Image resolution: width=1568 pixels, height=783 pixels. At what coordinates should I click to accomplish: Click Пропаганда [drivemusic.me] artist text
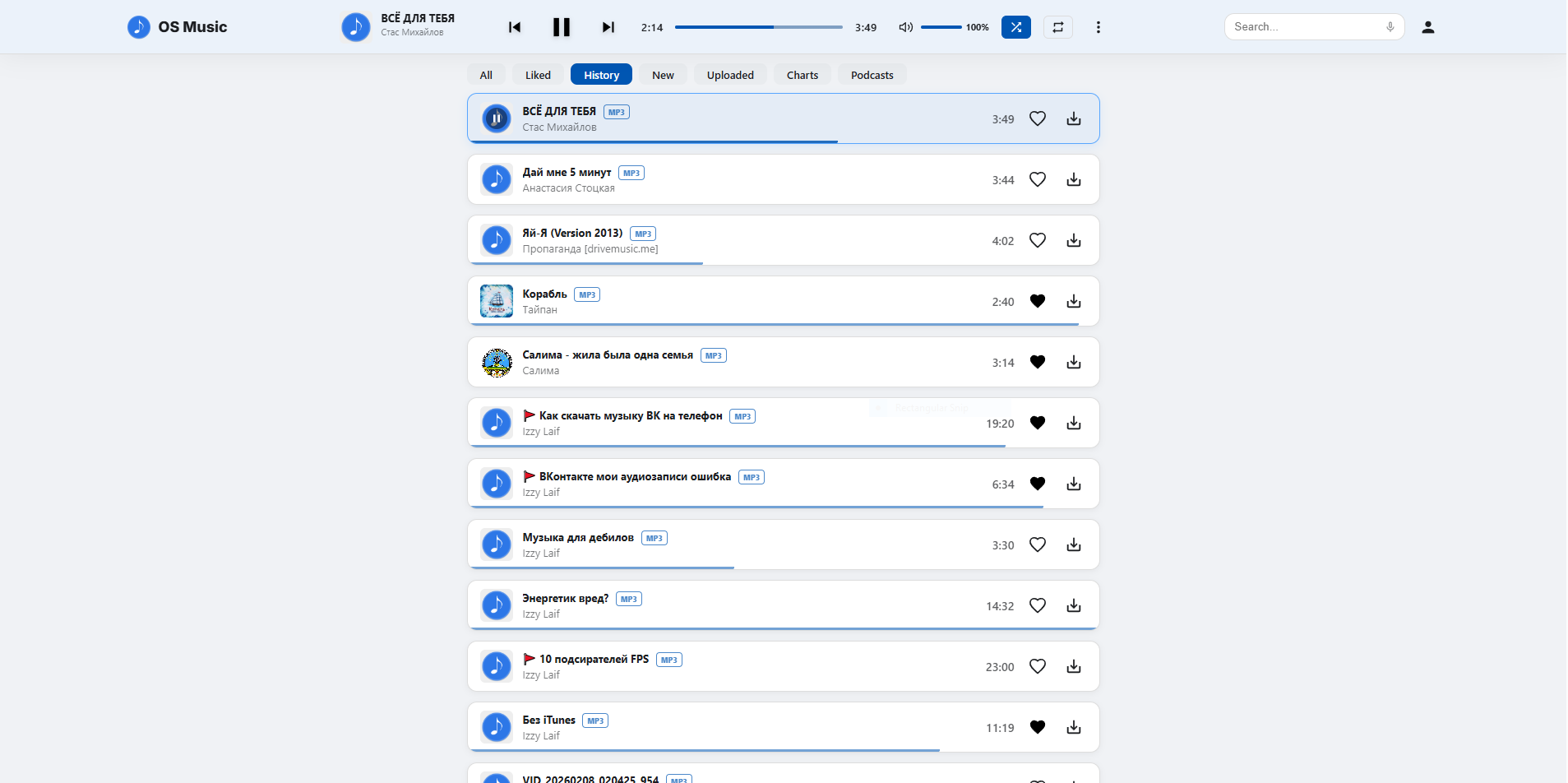click(590, 249)
